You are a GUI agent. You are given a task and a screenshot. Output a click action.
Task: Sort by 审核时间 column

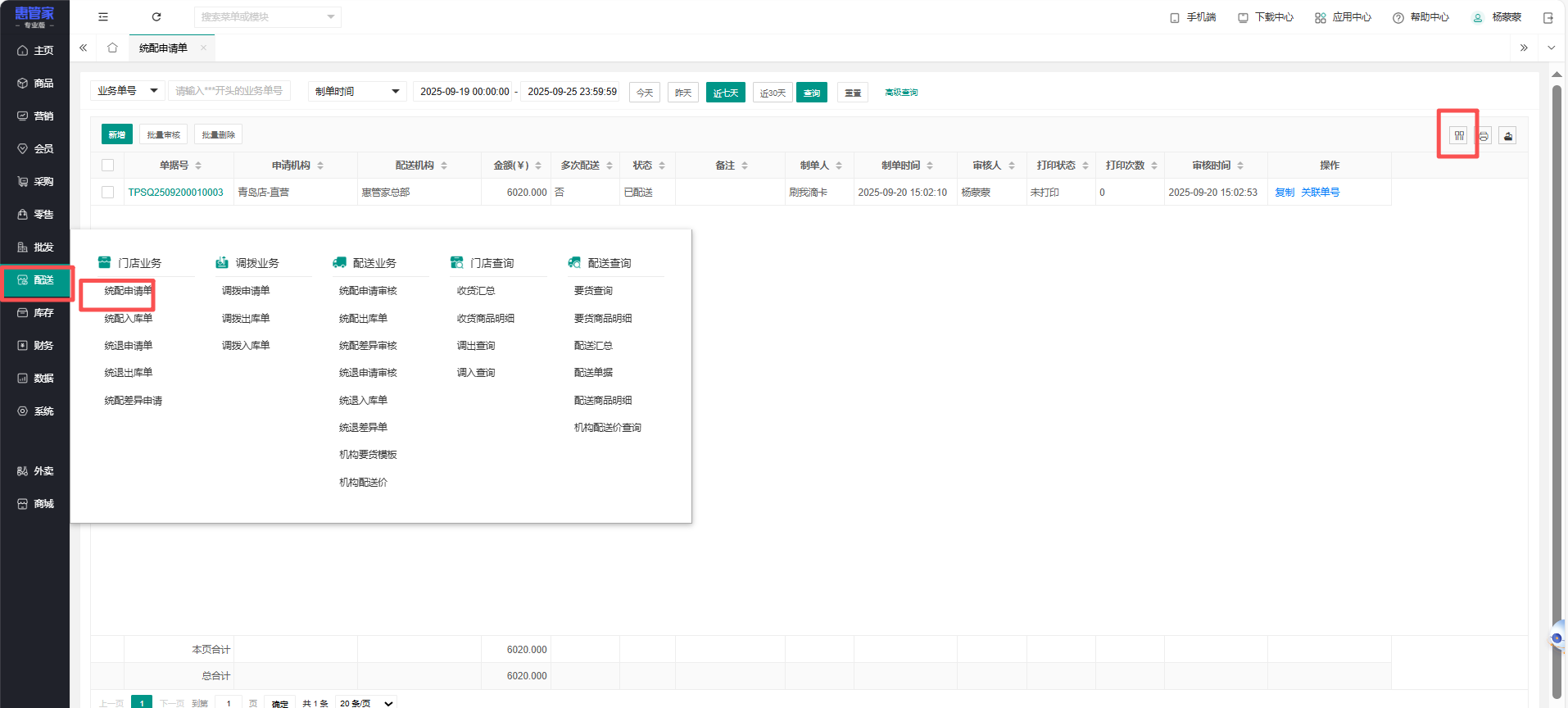1240,166
